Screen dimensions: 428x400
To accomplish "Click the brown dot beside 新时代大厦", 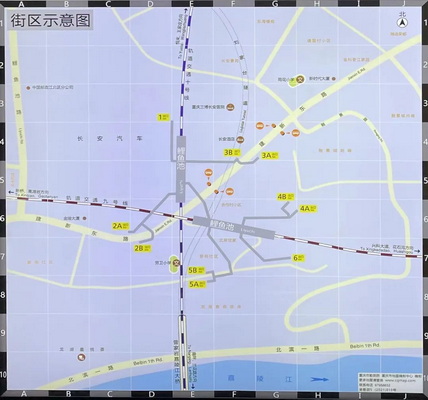I will click(x=333, y=79).
